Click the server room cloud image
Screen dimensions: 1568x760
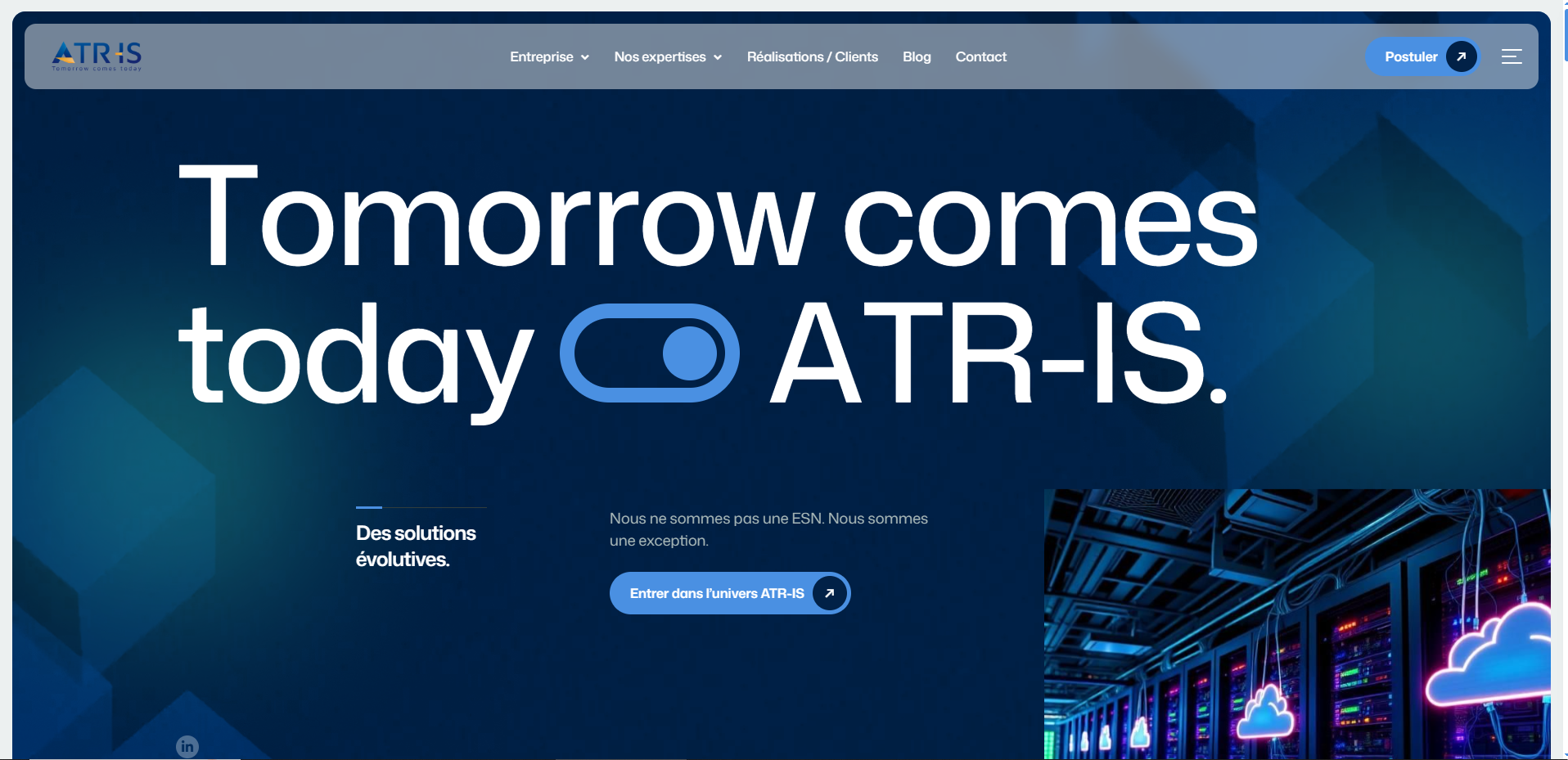click(1297, 624)
